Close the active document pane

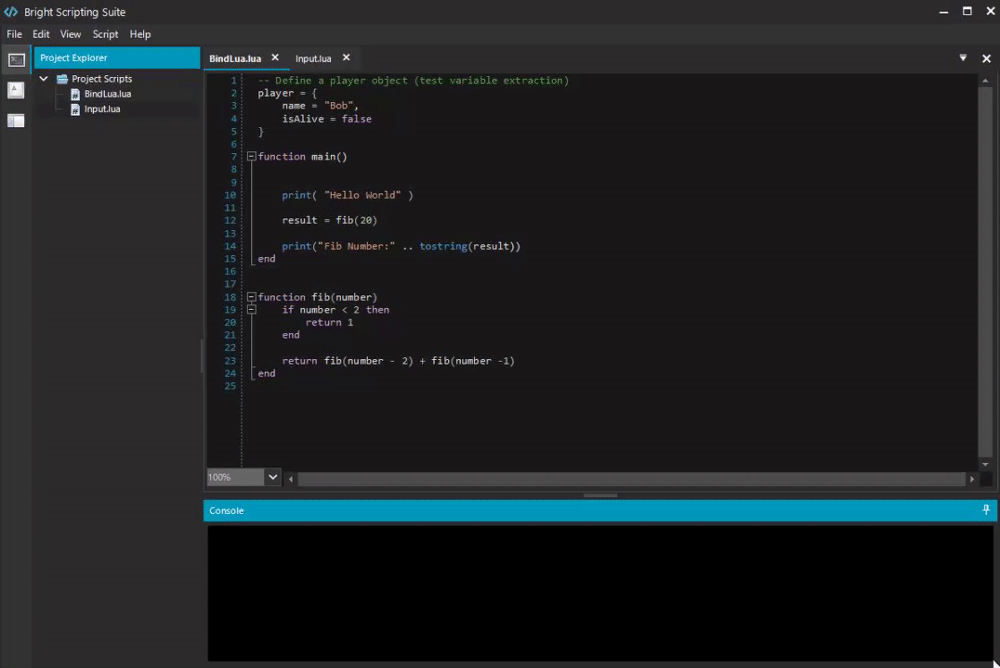pyautogui.click(x=987, y=59)
